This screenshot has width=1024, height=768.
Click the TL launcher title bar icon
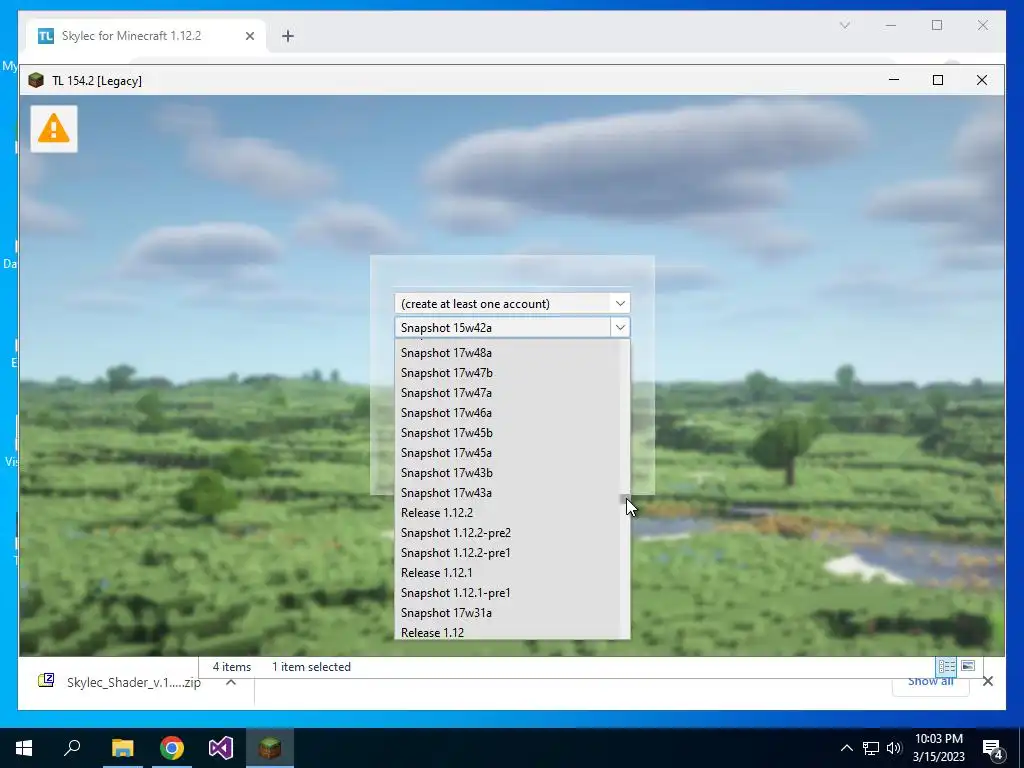(x=36, y=80)
